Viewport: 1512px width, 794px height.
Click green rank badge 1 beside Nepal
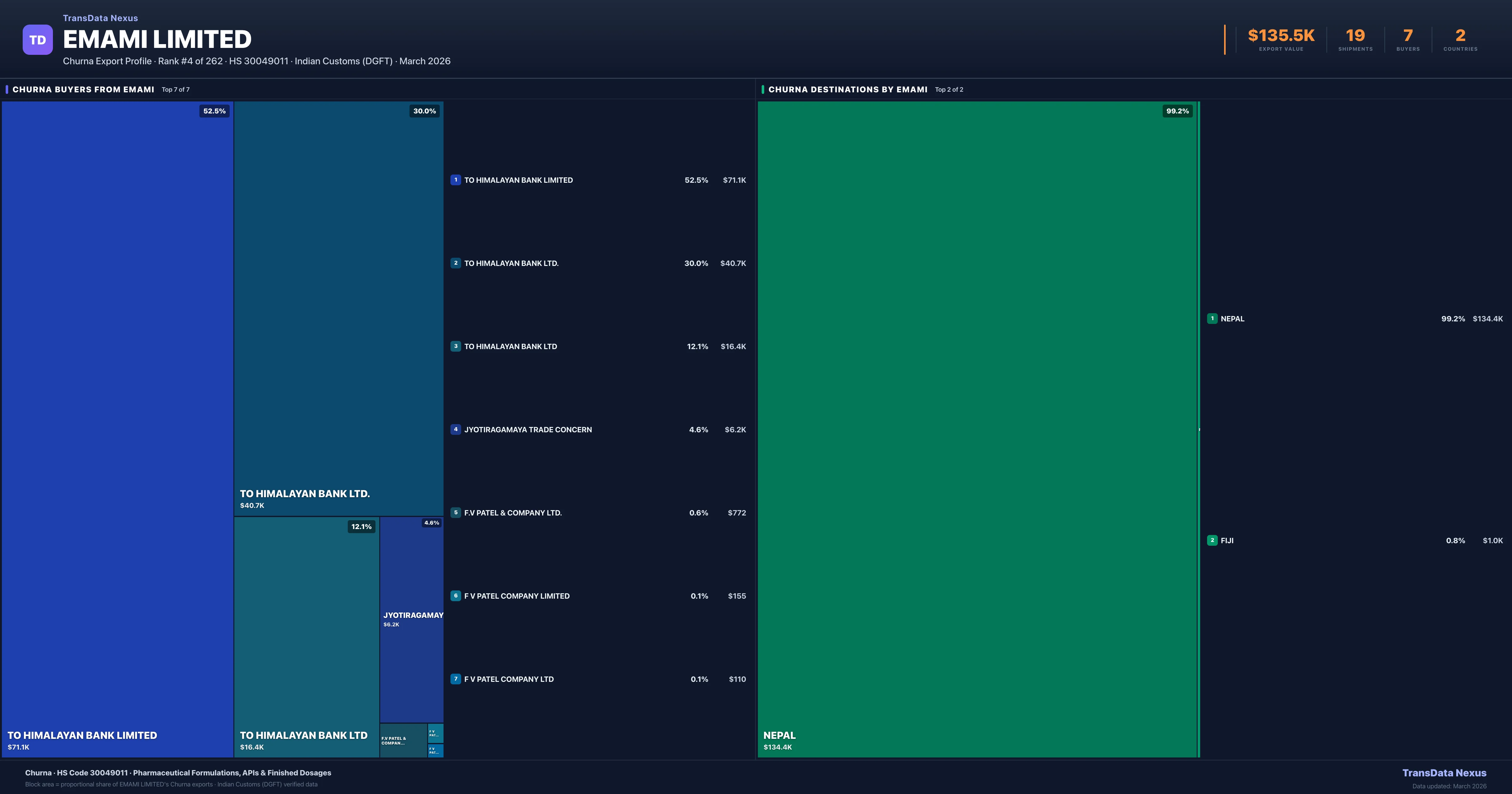pos(1212,319)
